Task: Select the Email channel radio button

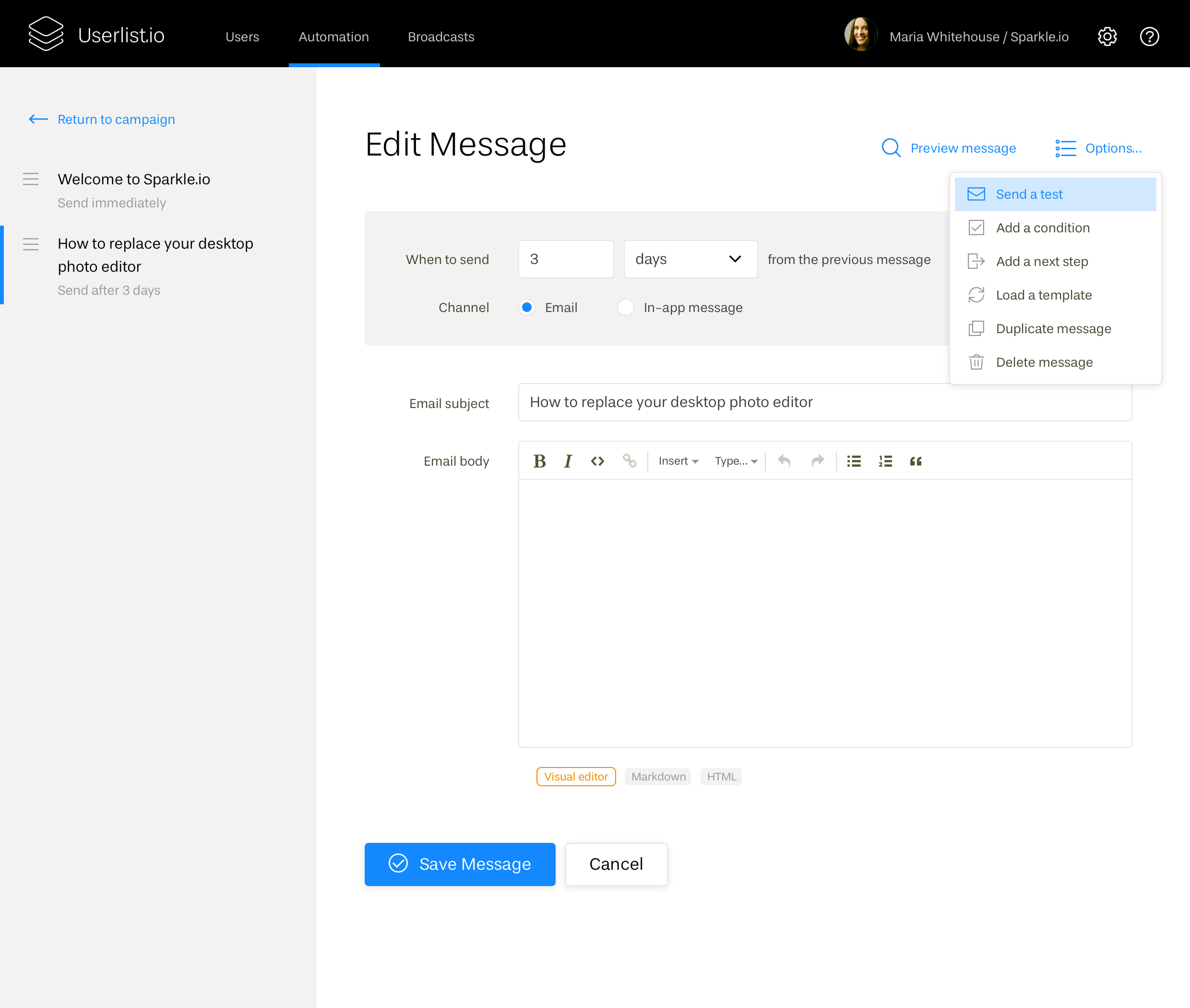Action: [525, 307]
